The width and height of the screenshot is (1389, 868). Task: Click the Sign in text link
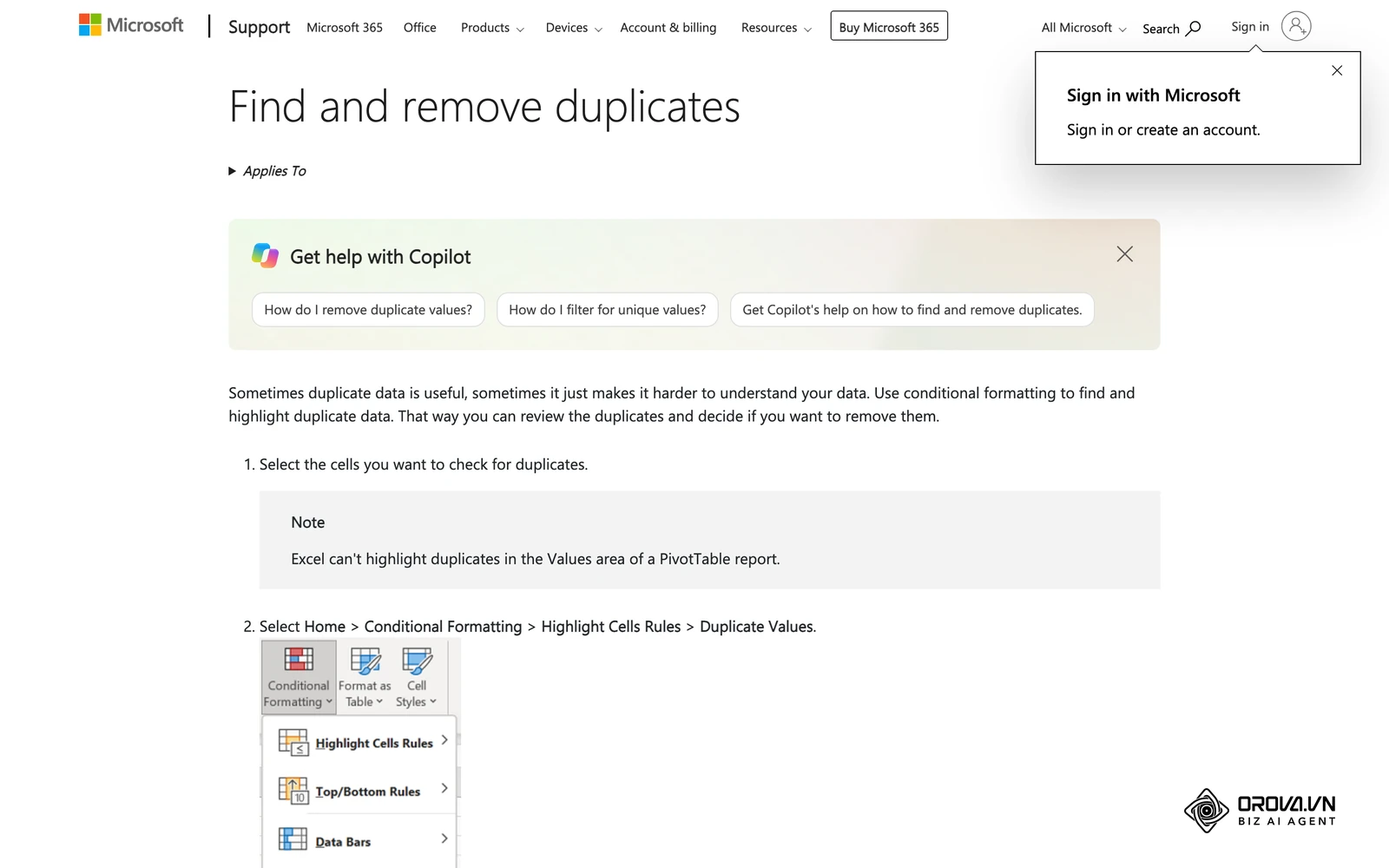coord(1250,27)
